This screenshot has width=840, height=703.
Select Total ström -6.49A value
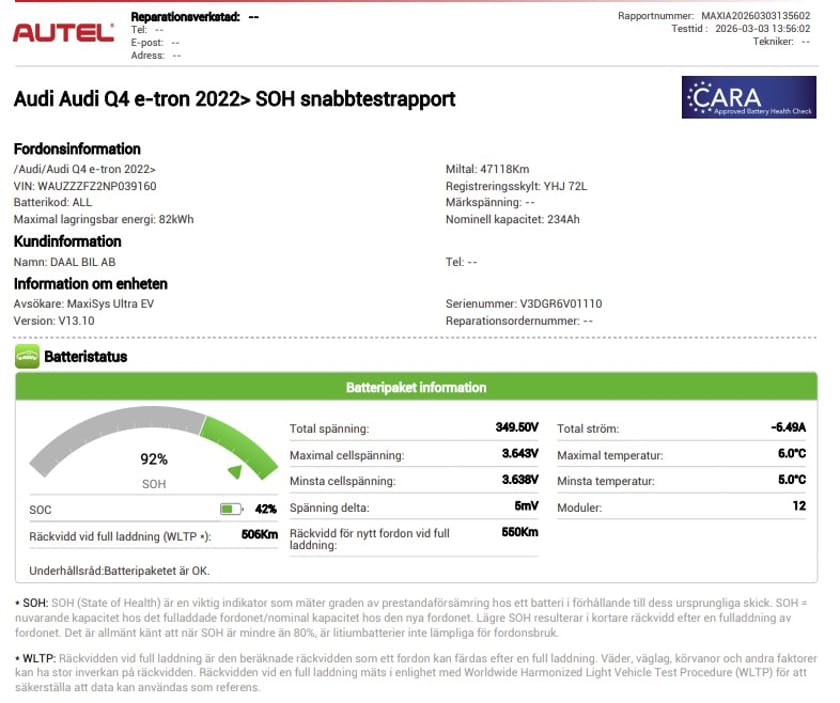click(788, 427)
